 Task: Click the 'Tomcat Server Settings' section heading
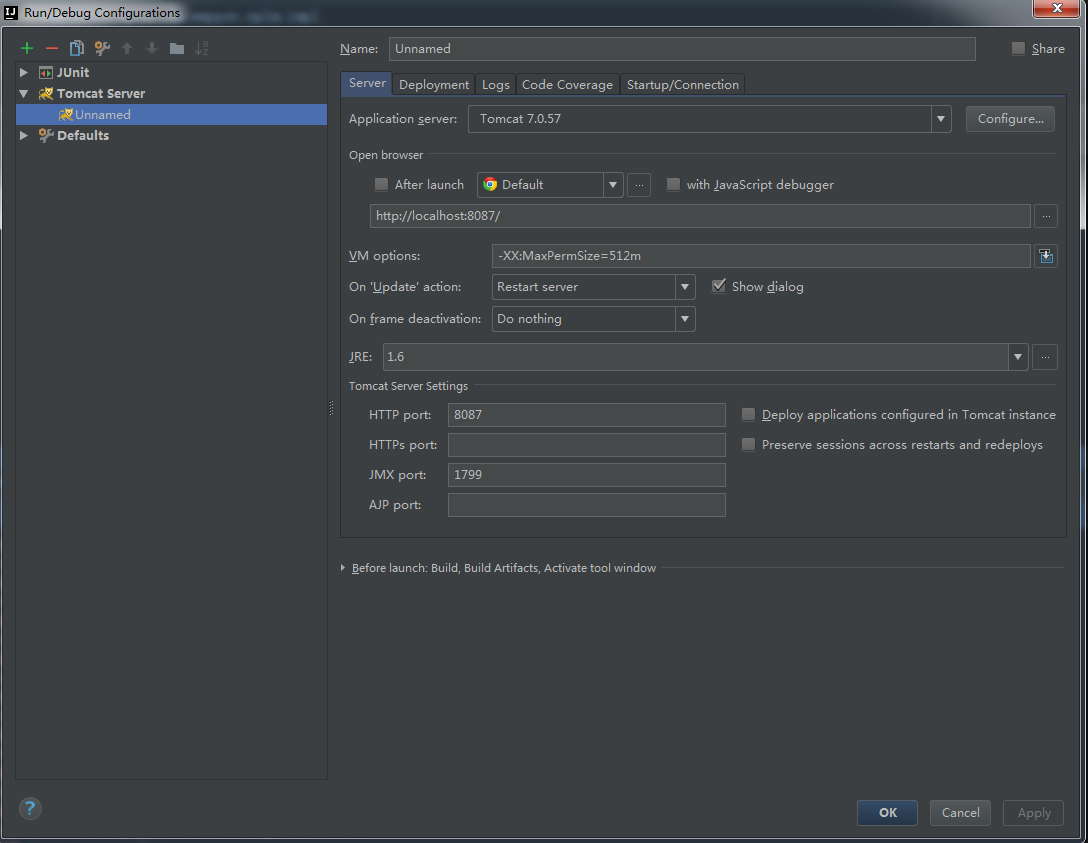coord(408,386)
